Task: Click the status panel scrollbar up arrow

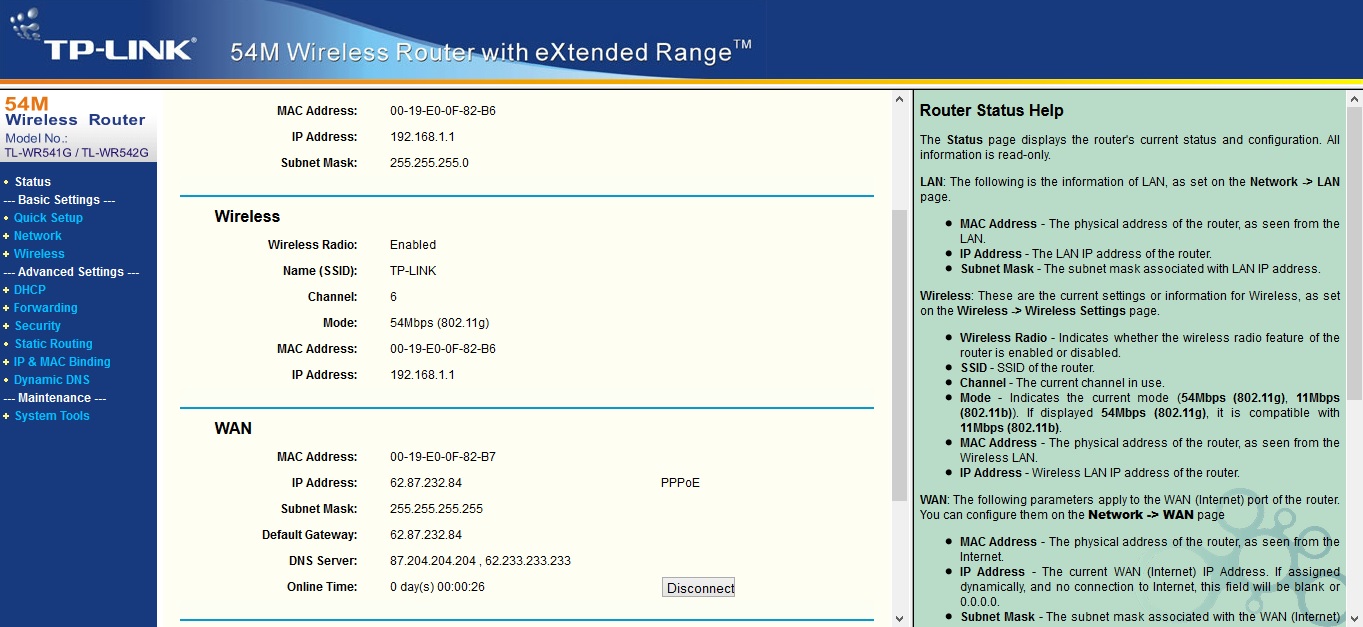Action: click(899, 99)
